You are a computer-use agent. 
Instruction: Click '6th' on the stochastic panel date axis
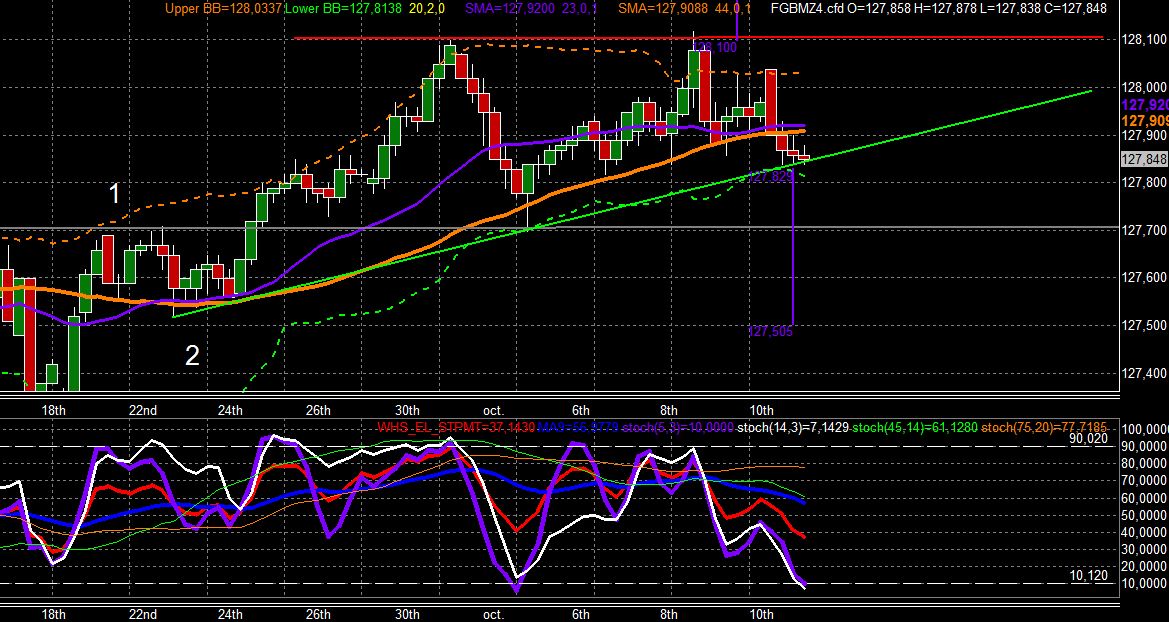pyautogui.click(x=581, y=615)
